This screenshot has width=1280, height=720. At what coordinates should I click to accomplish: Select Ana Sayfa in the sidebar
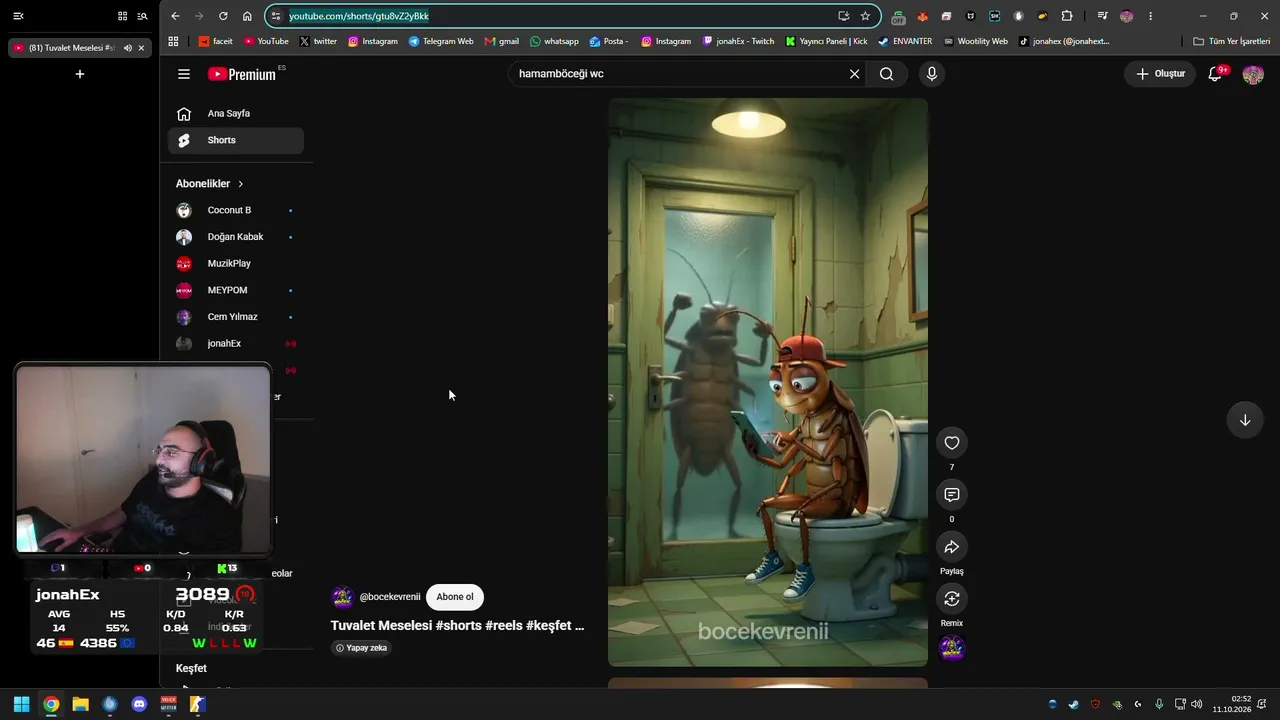pos(236,114)
